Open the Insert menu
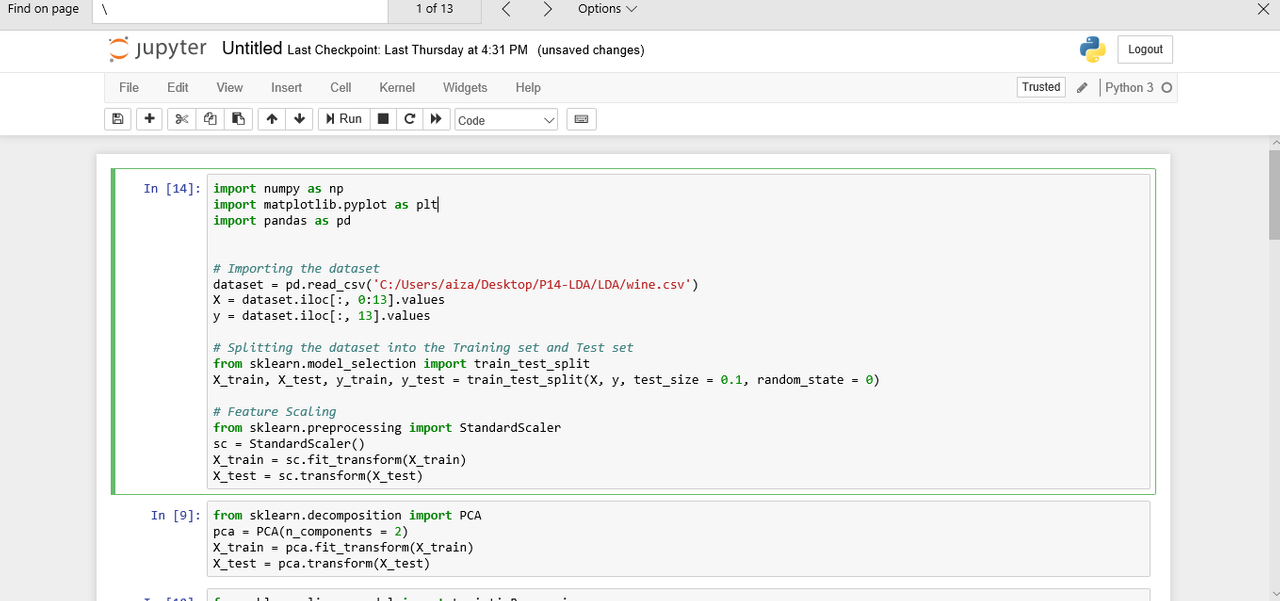The image size is (1280, 601). (287, 88)
